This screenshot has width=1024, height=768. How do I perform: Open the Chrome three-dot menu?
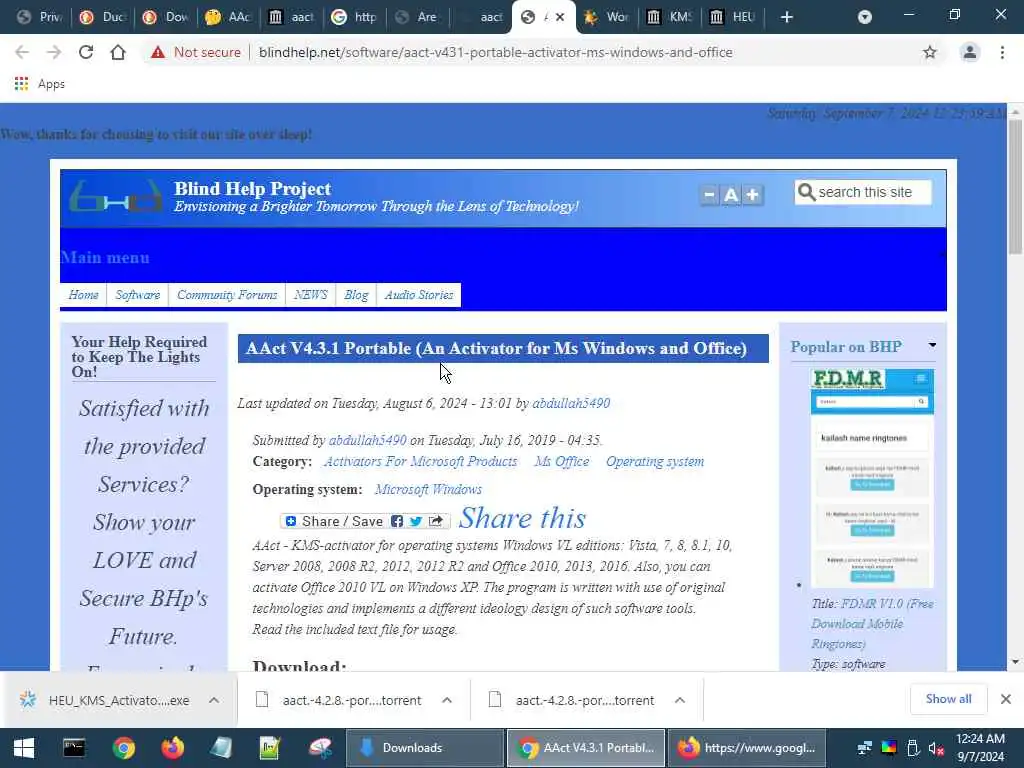coord(1002,52)
